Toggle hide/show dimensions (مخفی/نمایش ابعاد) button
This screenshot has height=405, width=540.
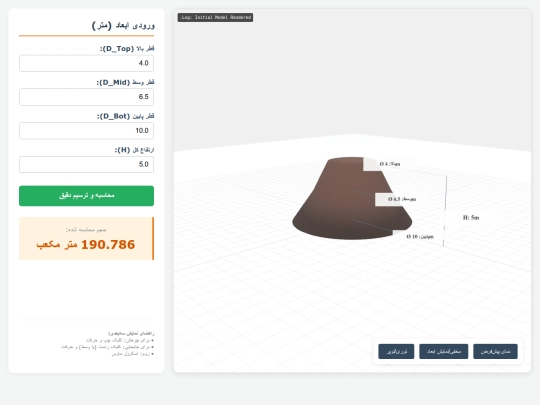tap(444, 351)
